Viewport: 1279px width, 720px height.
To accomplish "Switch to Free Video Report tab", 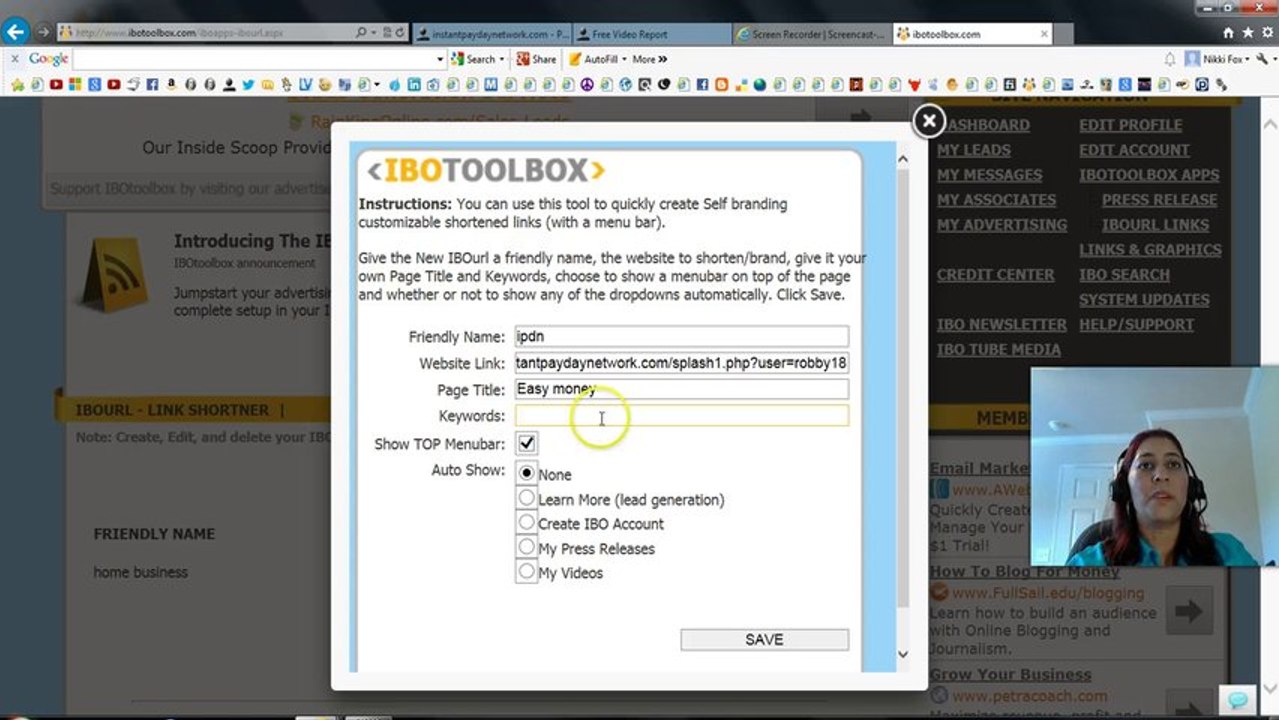I will click(x=651, y=34).
